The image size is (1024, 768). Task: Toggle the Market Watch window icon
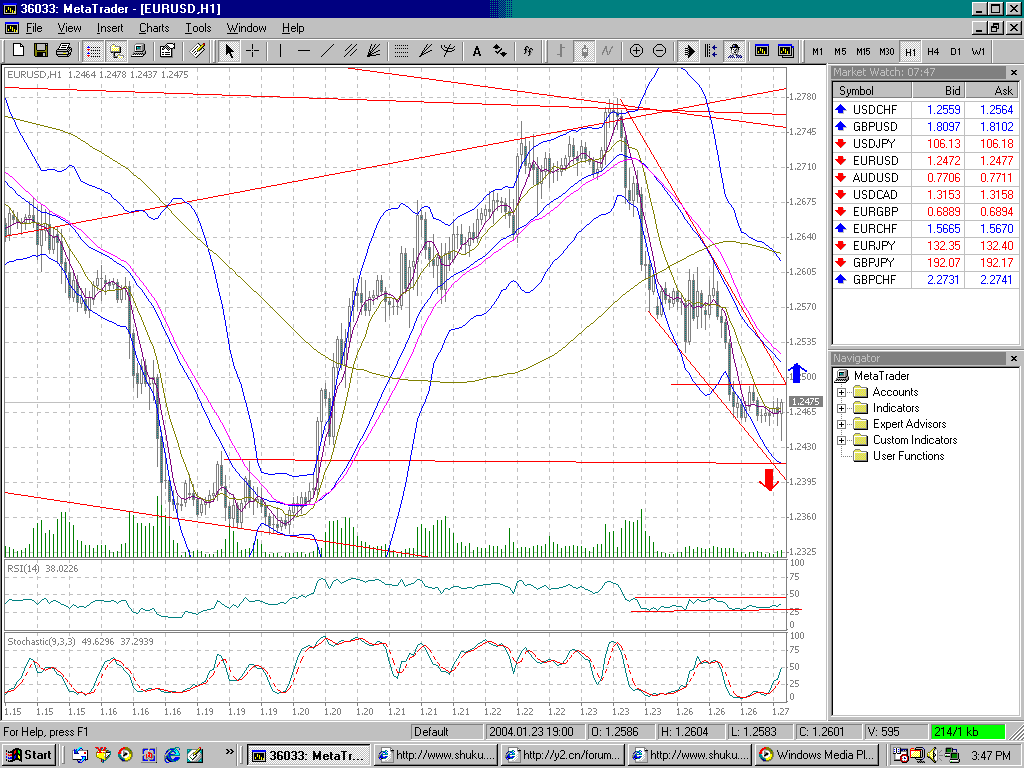pos(93,50)
